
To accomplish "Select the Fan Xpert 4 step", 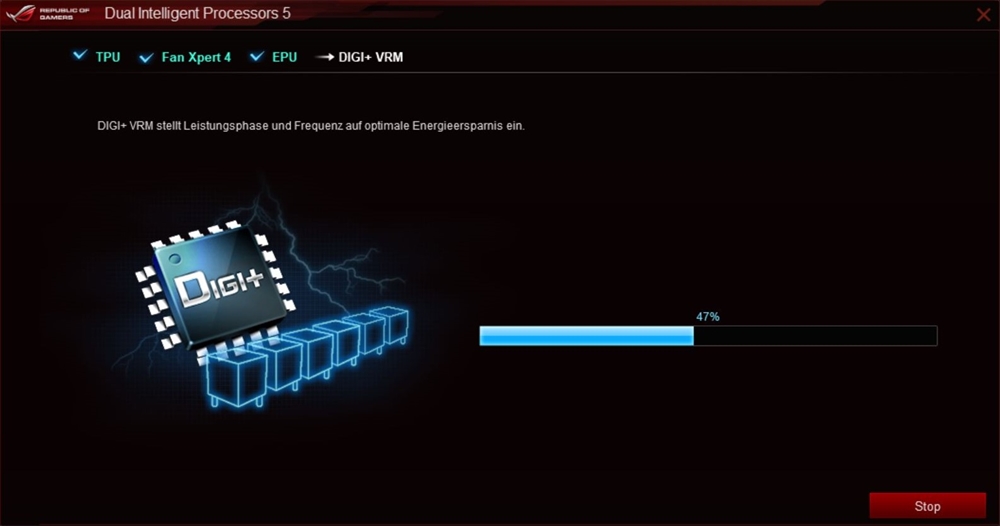I will tap(196, 57).
